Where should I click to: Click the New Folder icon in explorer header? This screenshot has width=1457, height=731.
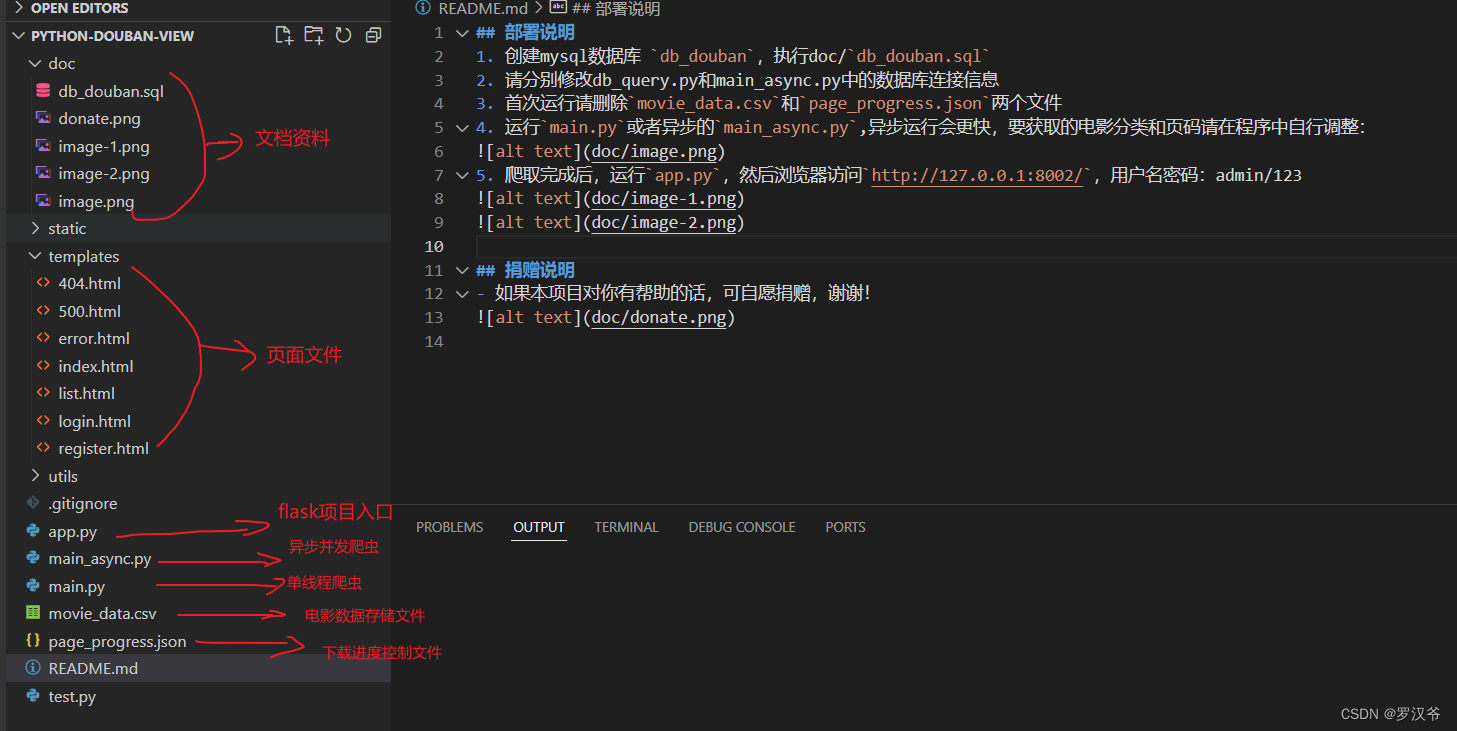pyautogui.click(x=314, y=36)
